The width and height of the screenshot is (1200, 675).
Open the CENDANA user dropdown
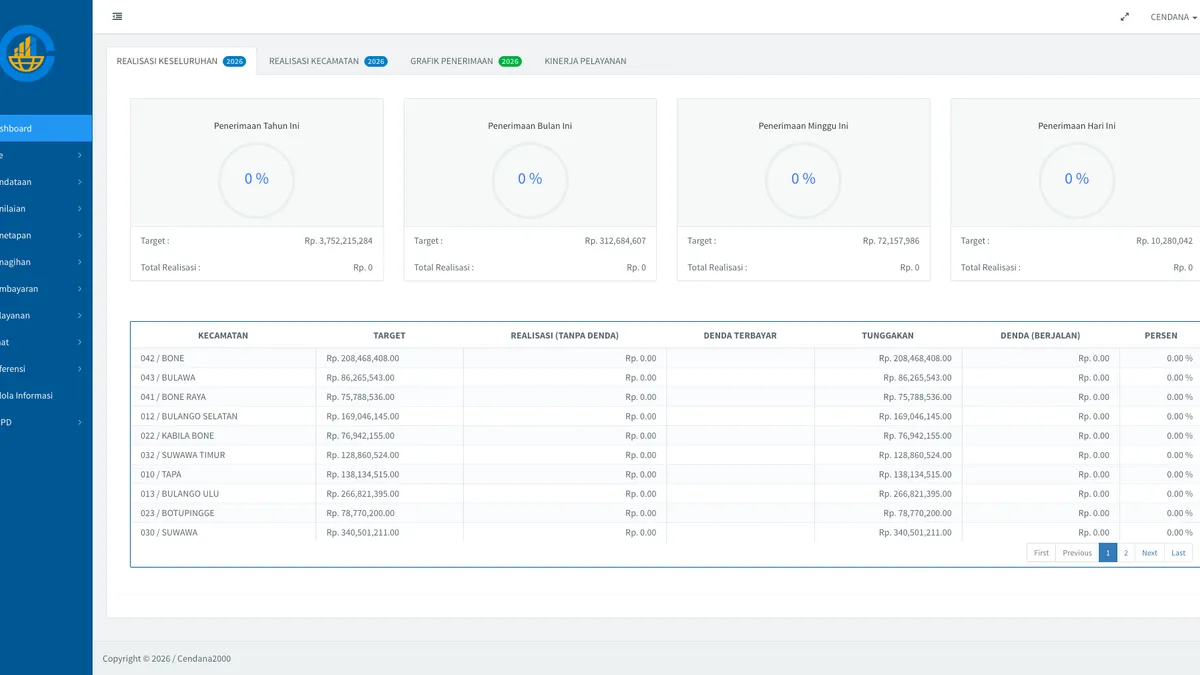click(1173, 17)
